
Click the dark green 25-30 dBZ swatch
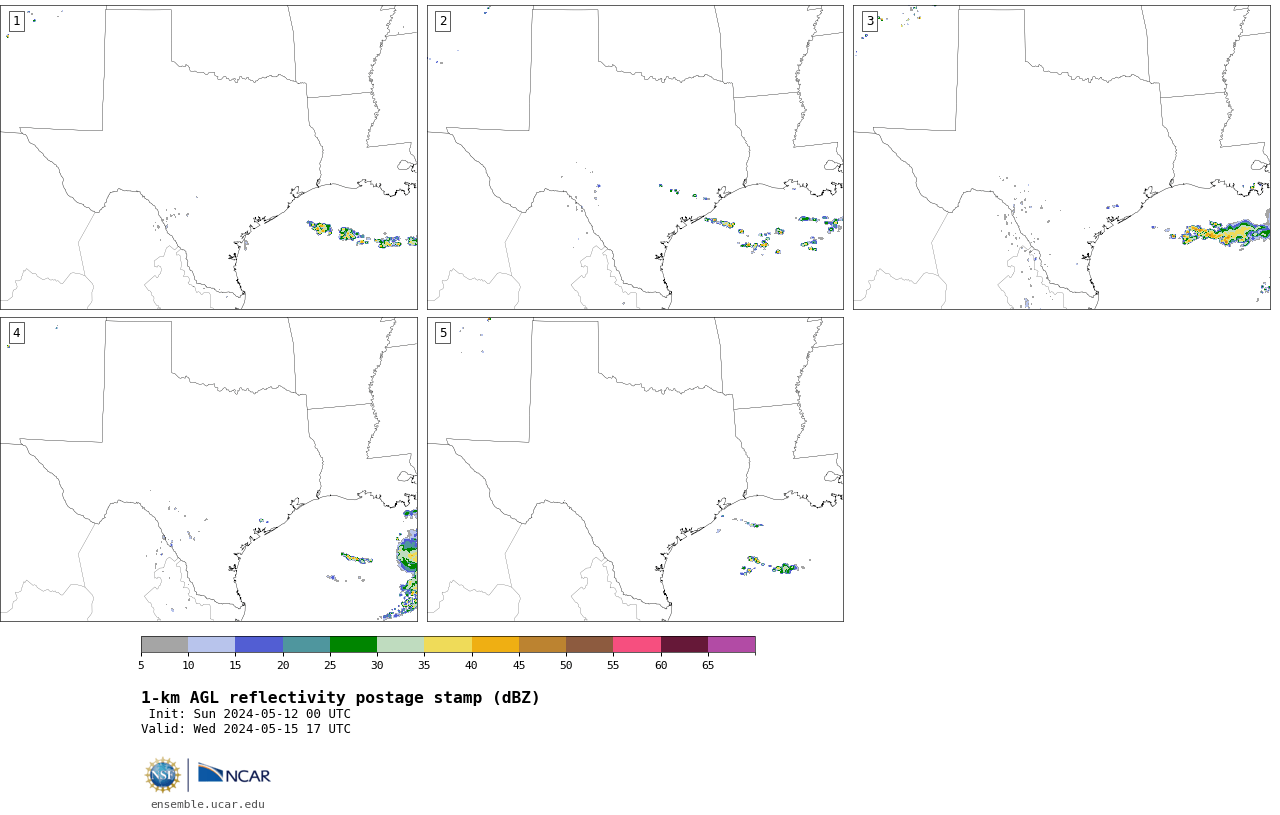[x=353, y=644]
